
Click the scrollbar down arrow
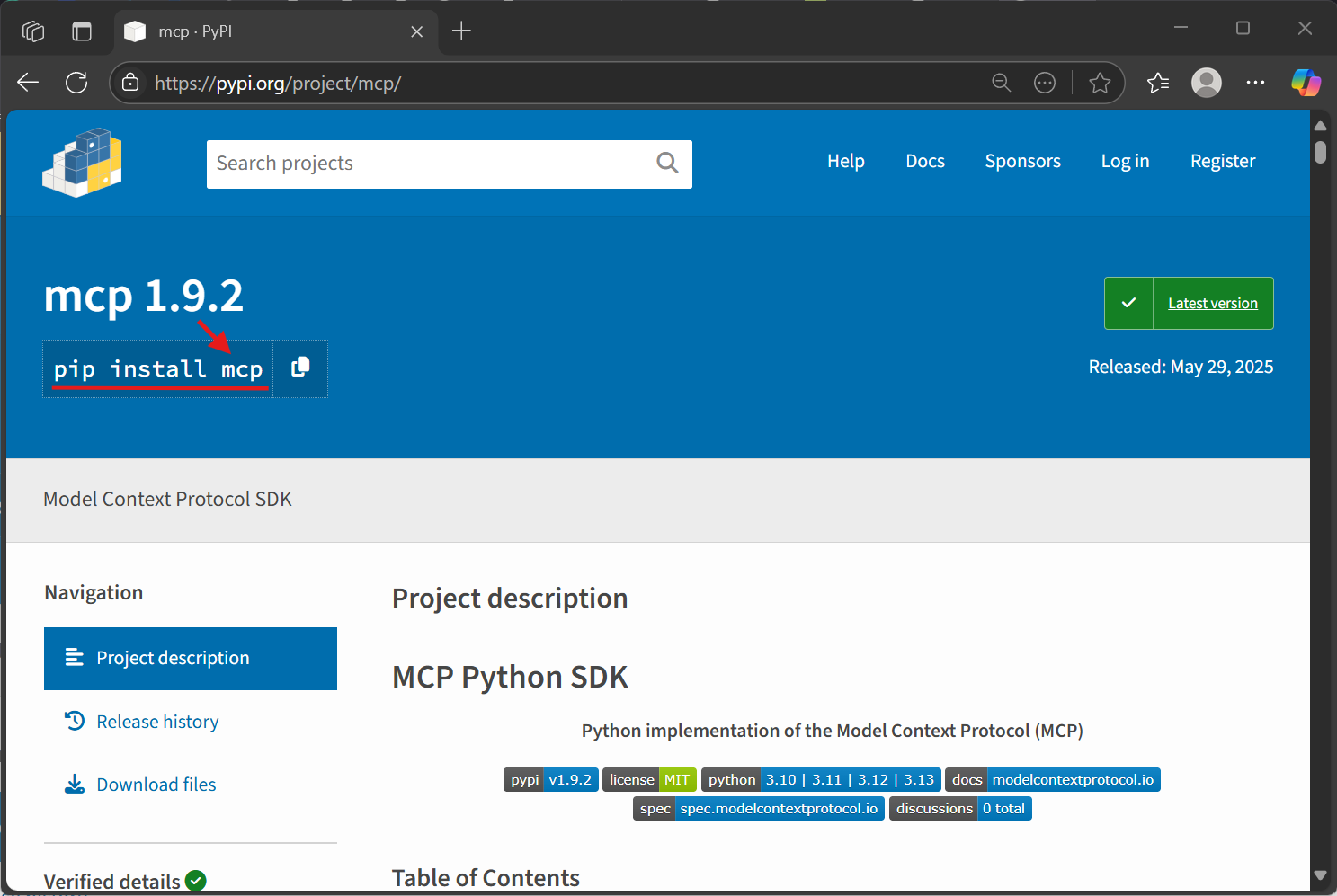pos(1320,874)
